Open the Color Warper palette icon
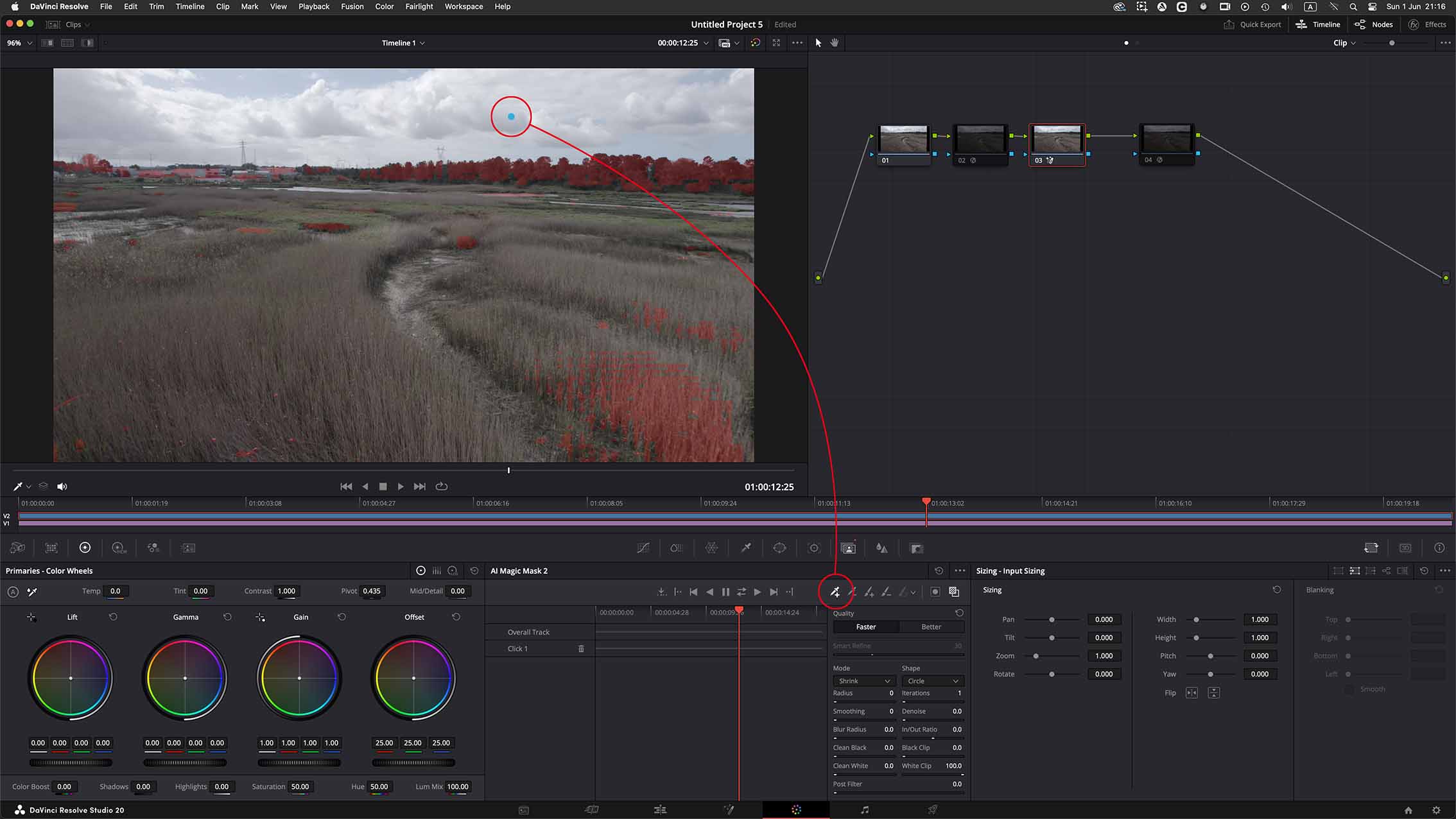 [711, 548]
